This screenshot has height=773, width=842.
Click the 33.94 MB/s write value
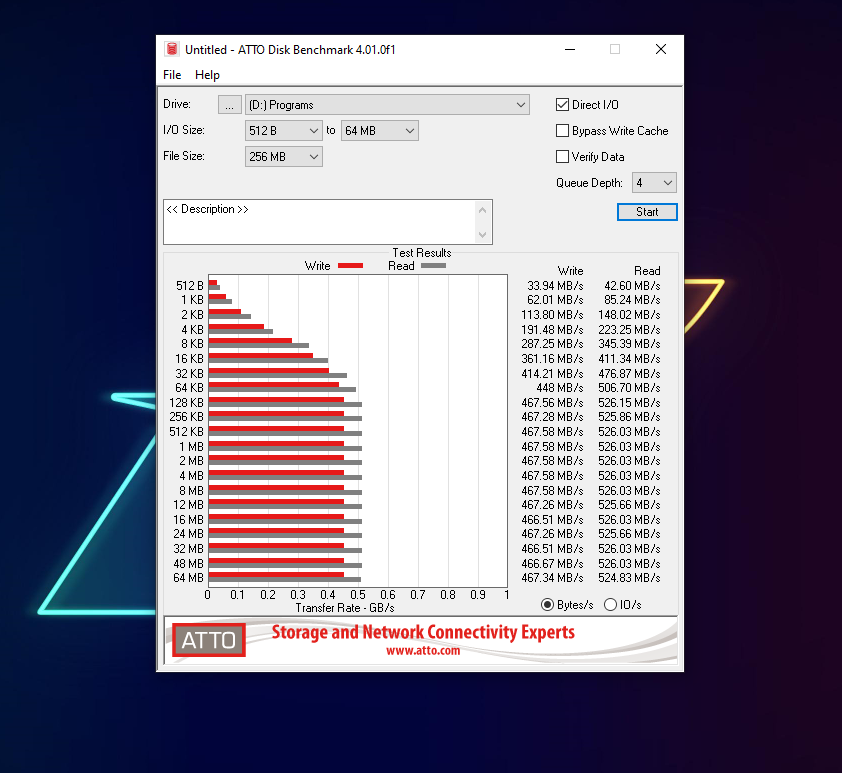555,286
